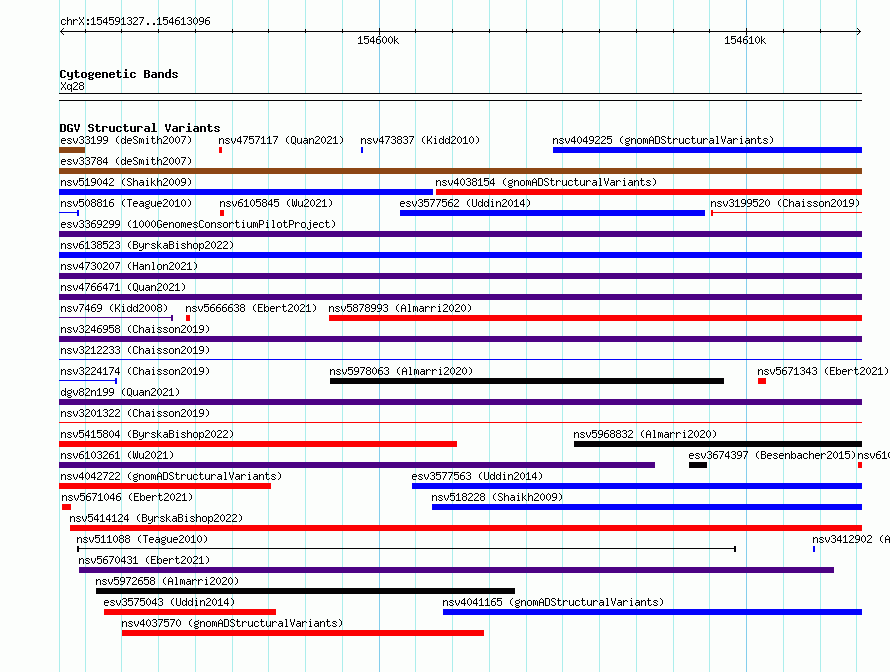
Task: Click the nsv4049225 gnomAD blue variant bar
Action: pyautogui.click(x=707, y=150)
